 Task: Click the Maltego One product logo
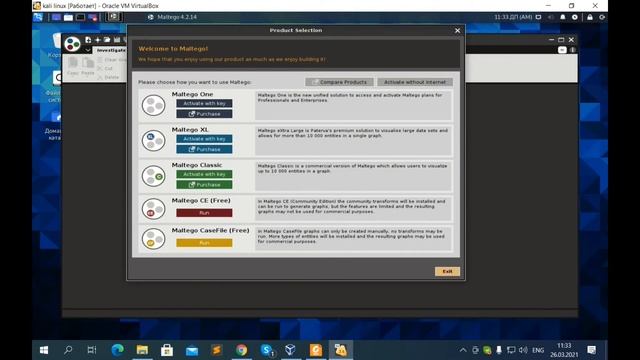tap(153, 105)
